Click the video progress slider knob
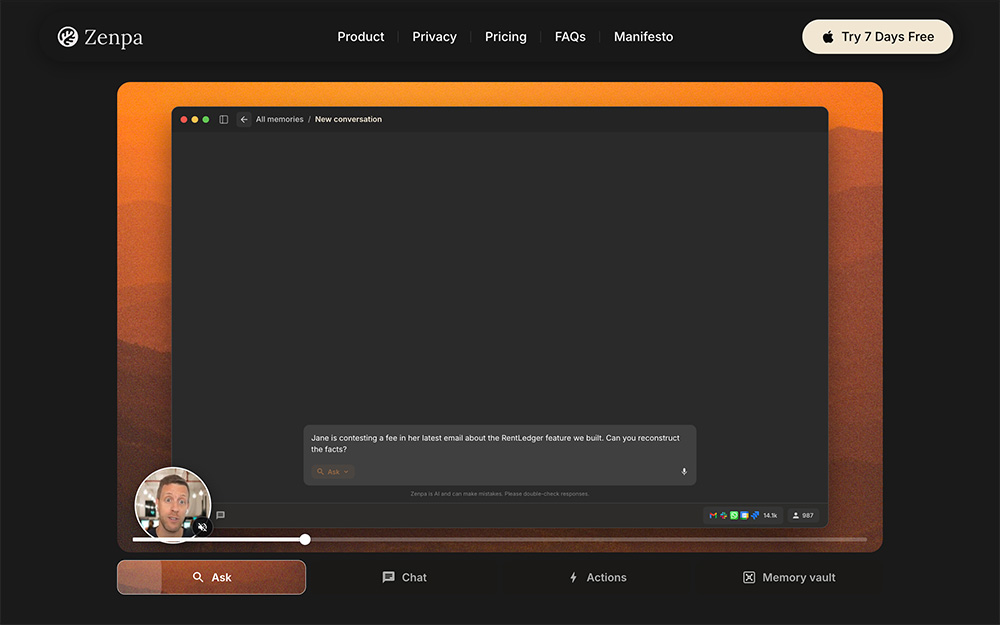The width and height of the screenshot is (1000, 625). (305, 540)
